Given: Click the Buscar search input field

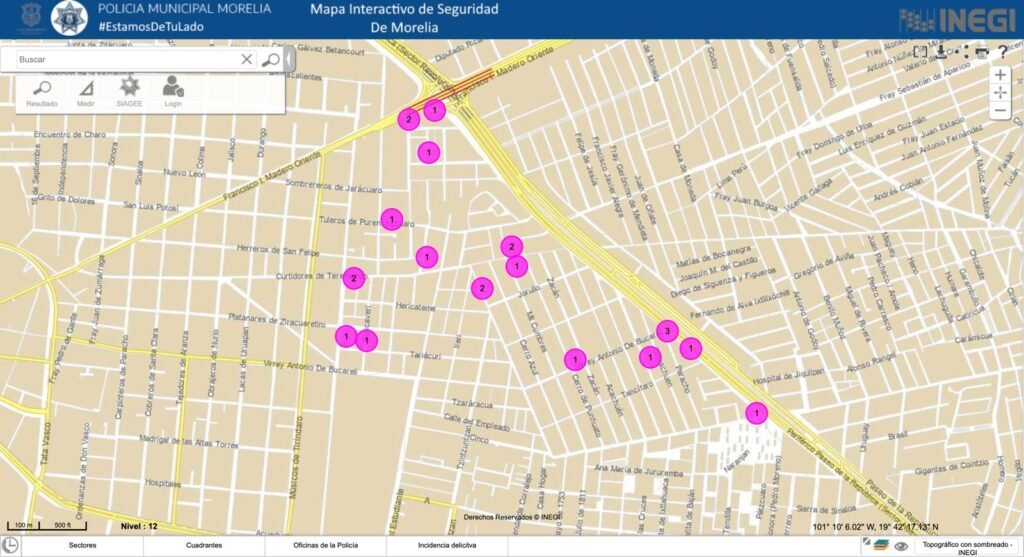Looking at the screenshot, I should click(125, 60).
